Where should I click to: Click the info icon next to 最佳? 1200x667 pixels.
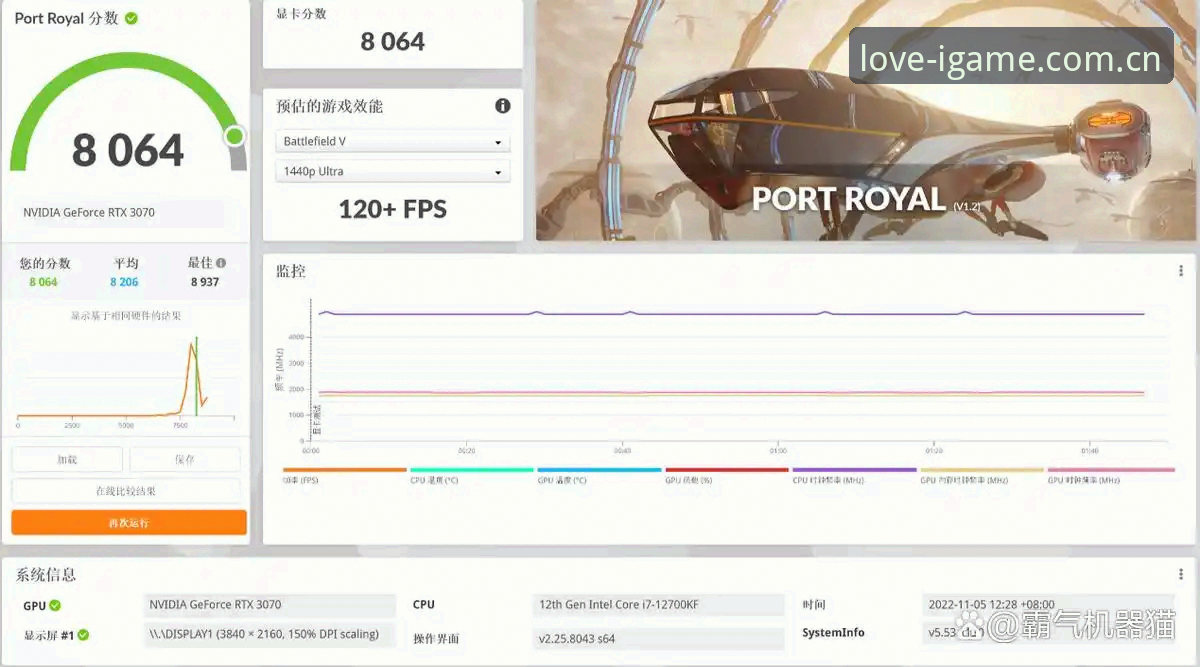[x=221, y=263]
